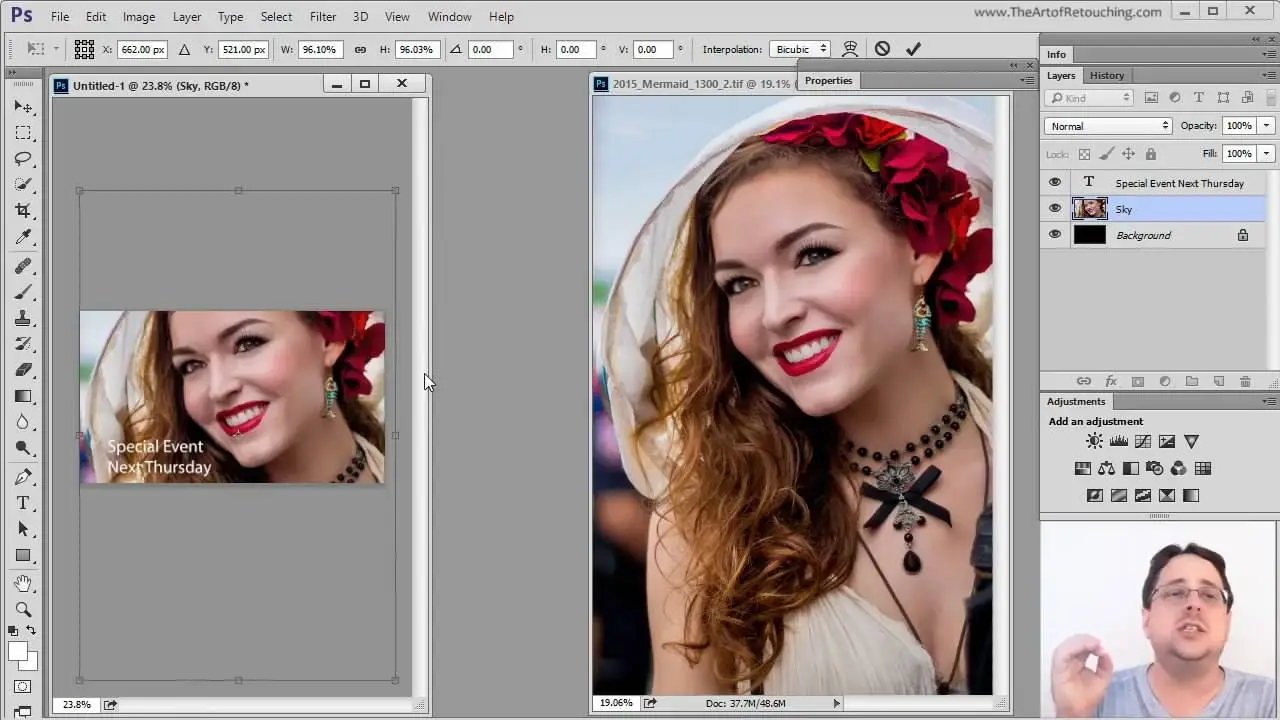
Task: Commit the transform with the checkmark
Action: coord(913,49)
